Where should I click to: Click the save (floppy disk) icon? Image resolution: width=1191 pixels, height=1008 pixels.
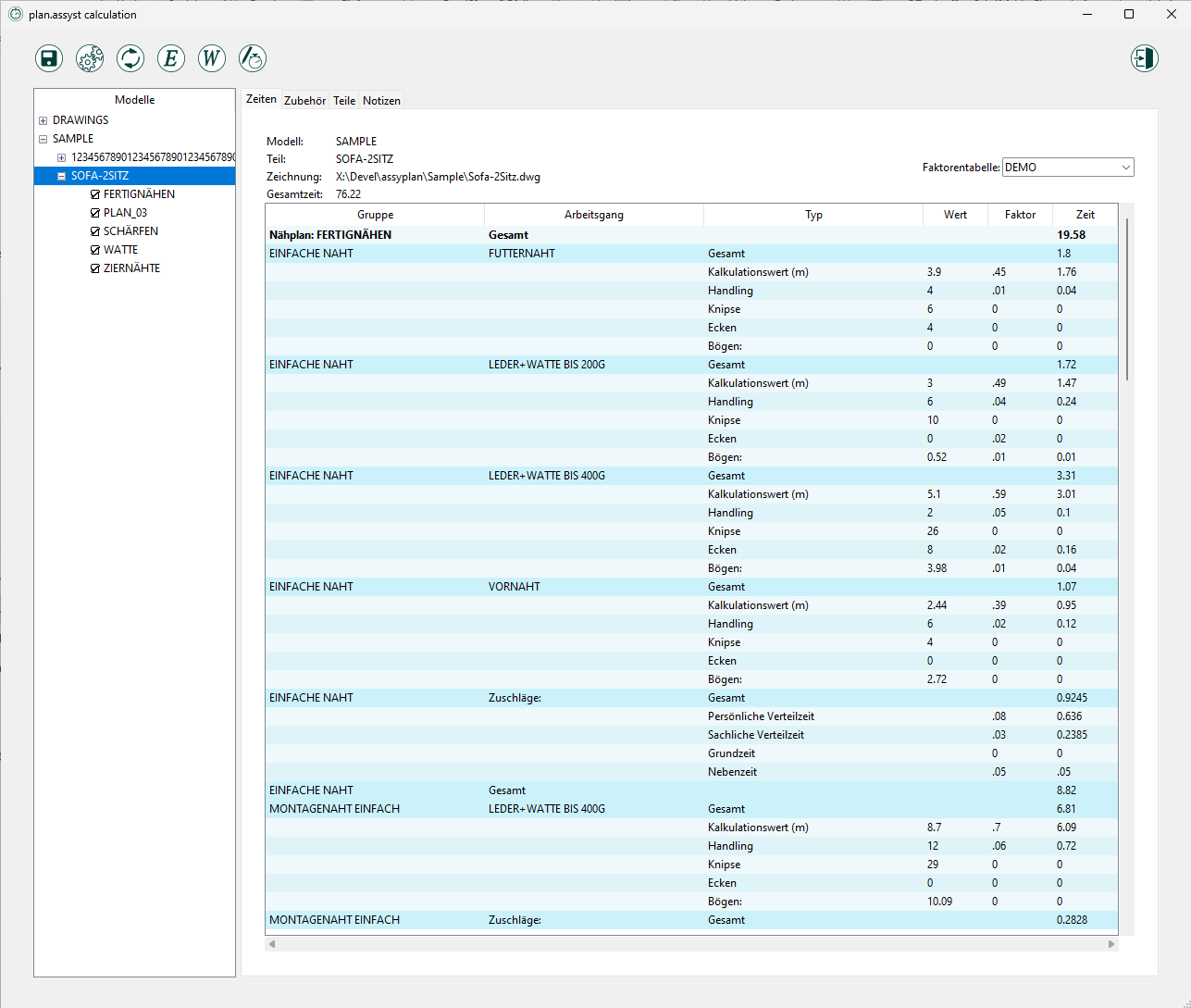click(49, 58)
